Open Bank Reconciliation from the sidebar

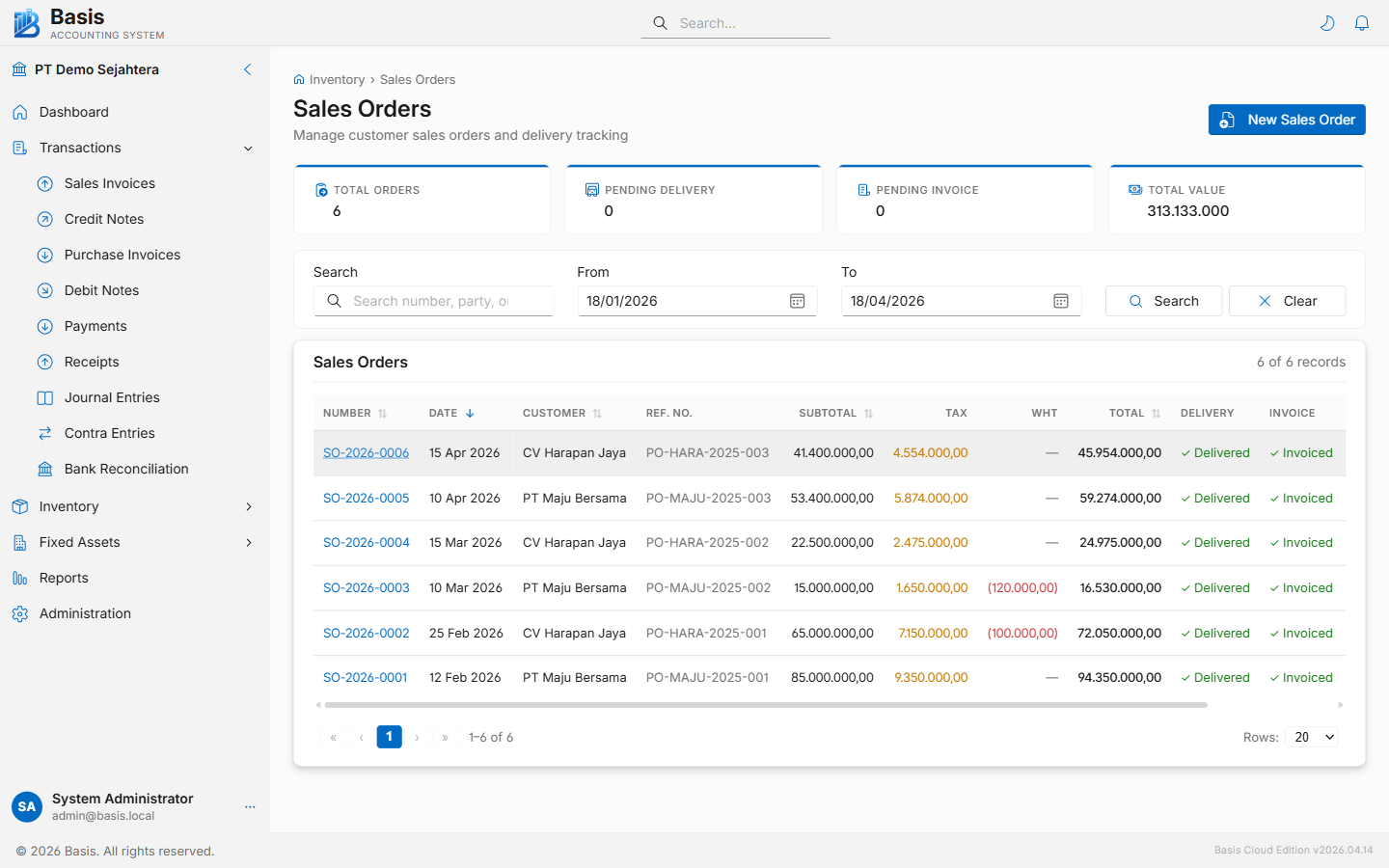(x=125, y=469)
